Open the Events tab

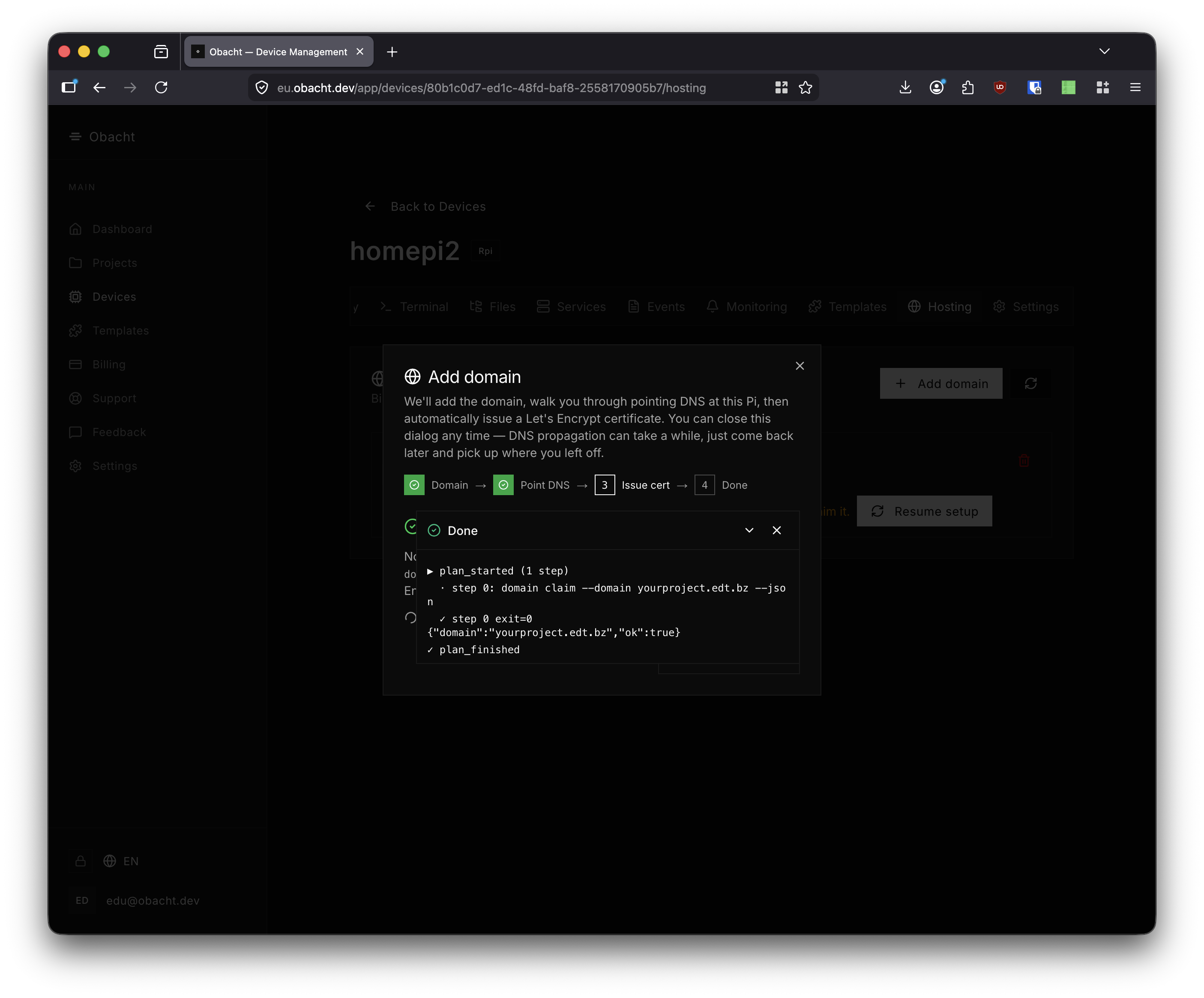pyautogui.click(x=656, y=307)
